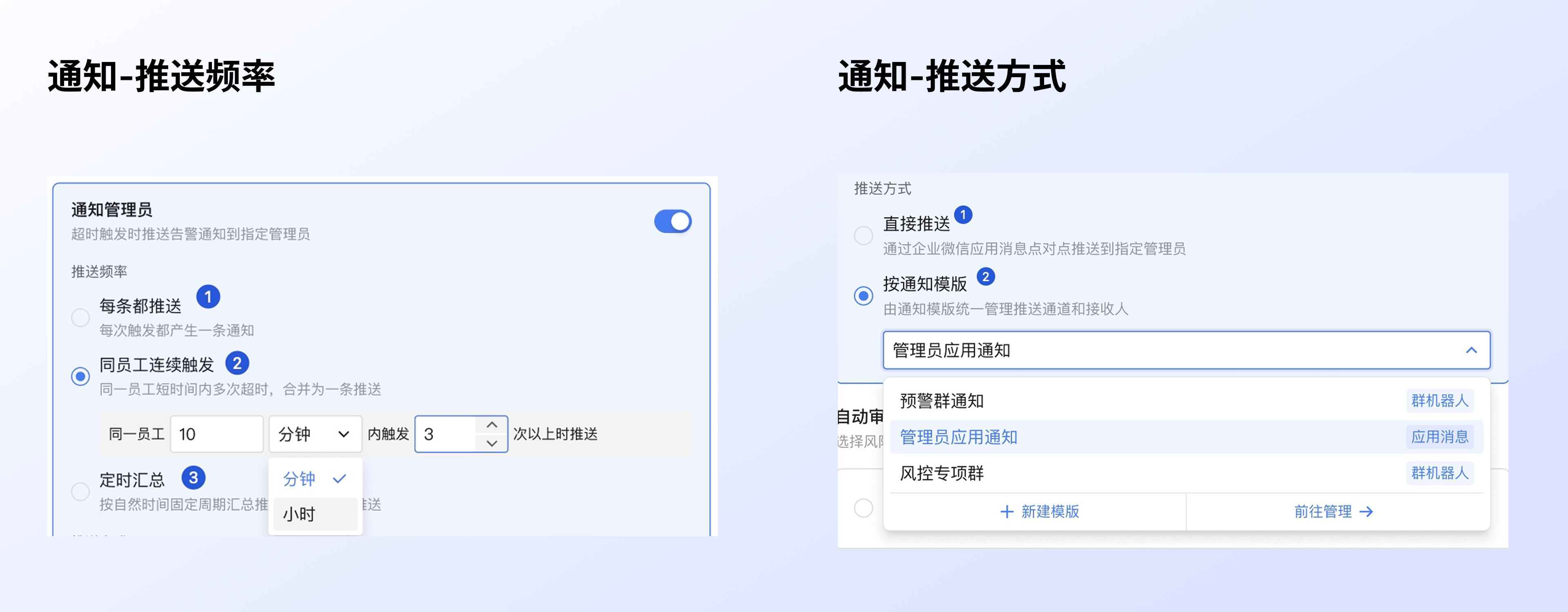Viewport: 1568px width, 612px height.
Task: Click description 每次触发都产生一条通知
Action: point(176,330)
